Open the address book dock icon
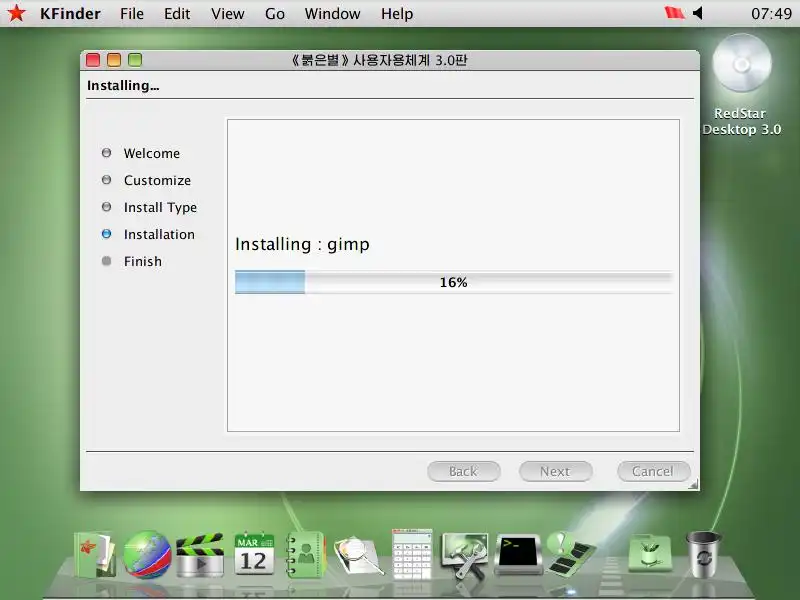Image resolution: width=800 pixels, height=600 pixels. pyautogui.click(x=305, y=555)
